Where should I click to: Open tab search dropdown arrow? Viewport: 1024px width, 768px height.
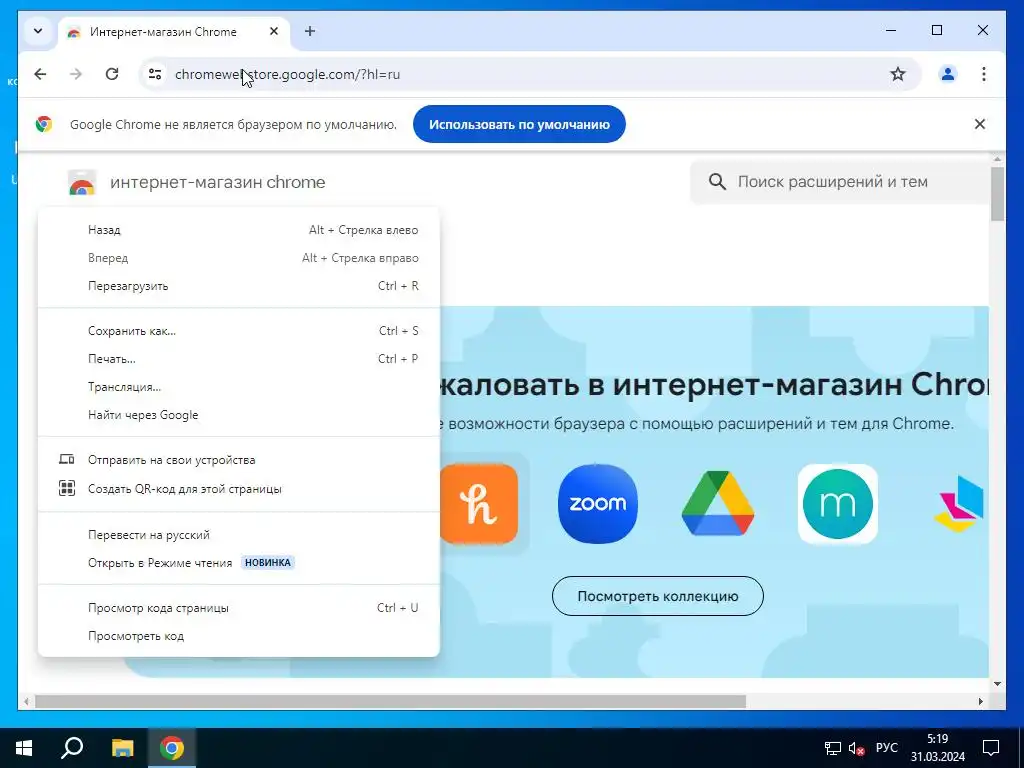click(x=38, y=31)
